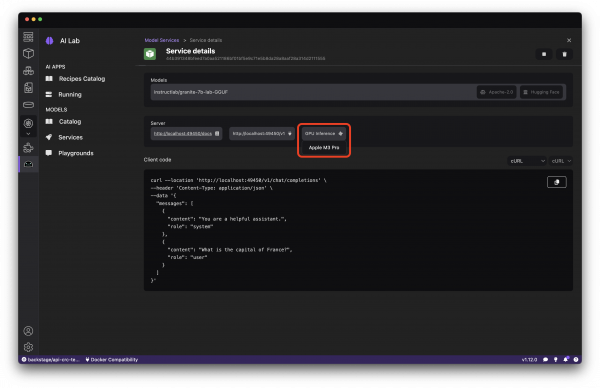600x388 pixels.
Task: Click the Service details heading
Action: pos(191,51)
